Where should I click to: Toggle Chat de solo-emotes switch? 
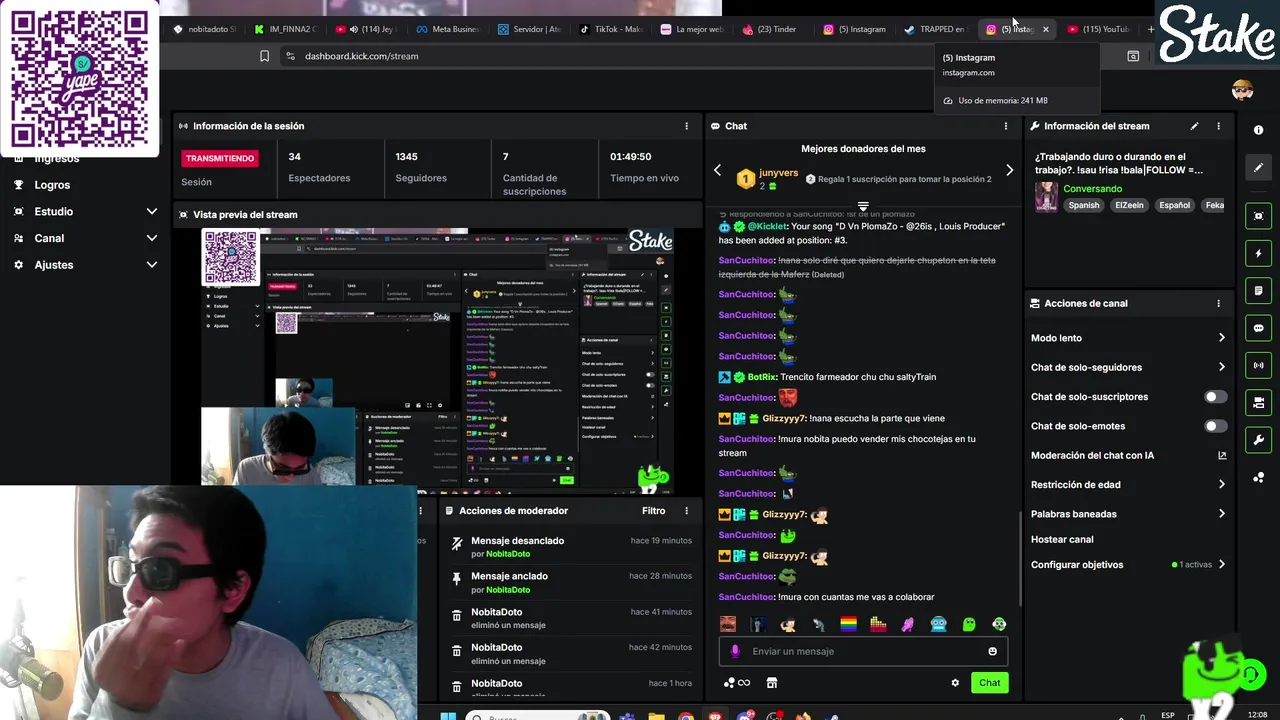(1215, 426)
